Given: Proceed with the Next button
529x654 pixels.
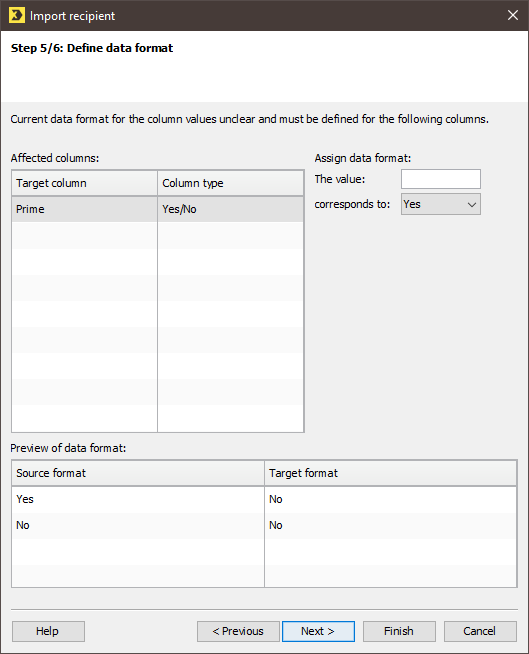Looking at the screenshot, I should (318, 631).
